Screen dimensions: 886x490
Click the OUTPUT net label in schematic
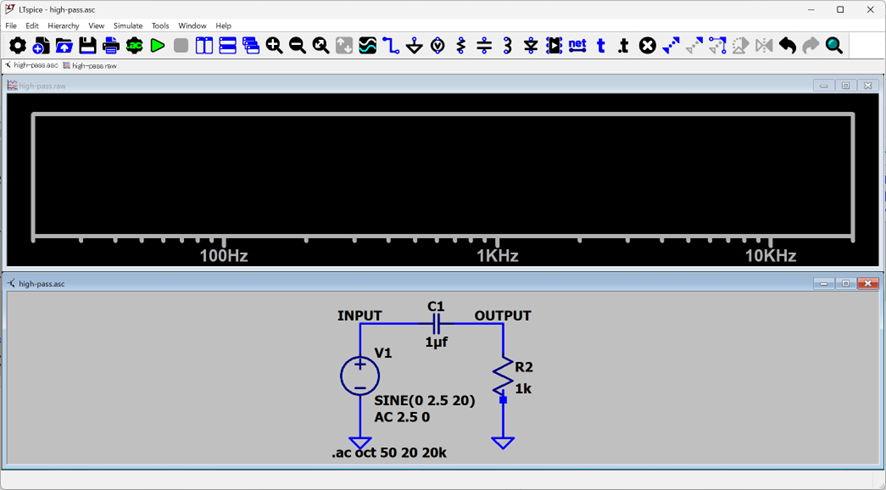(502, 316)
